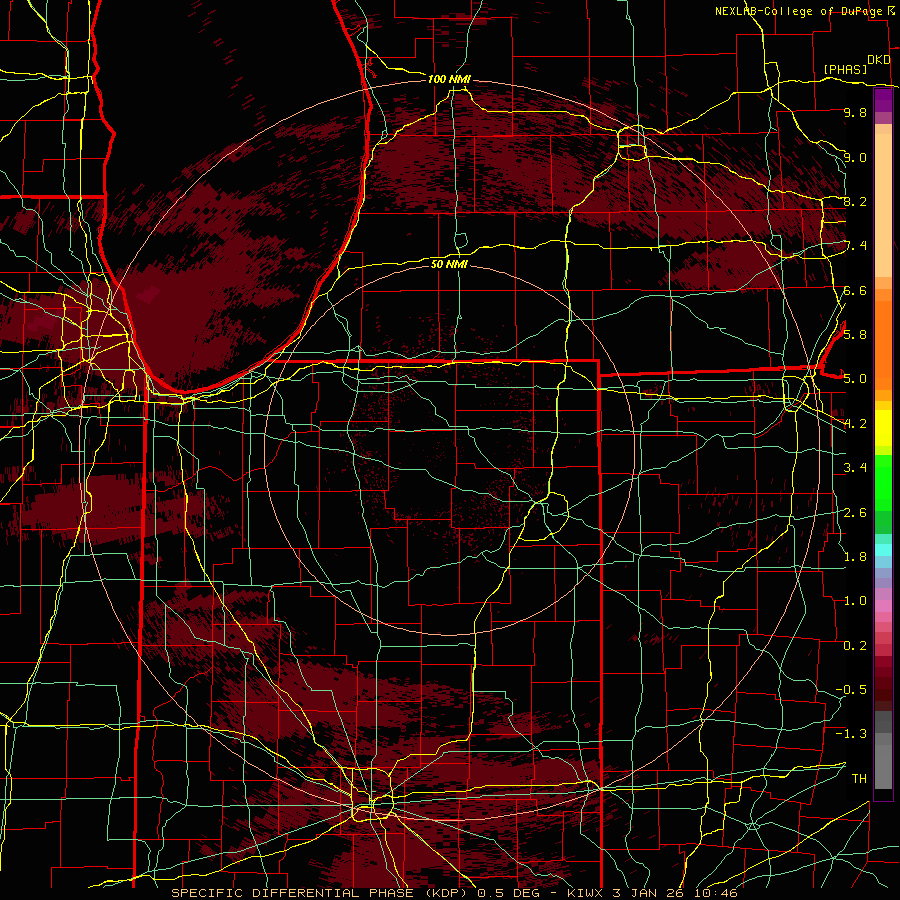Click the TH threshold label
This screenshot has width=900, height=900.
(x=859, y=778)
